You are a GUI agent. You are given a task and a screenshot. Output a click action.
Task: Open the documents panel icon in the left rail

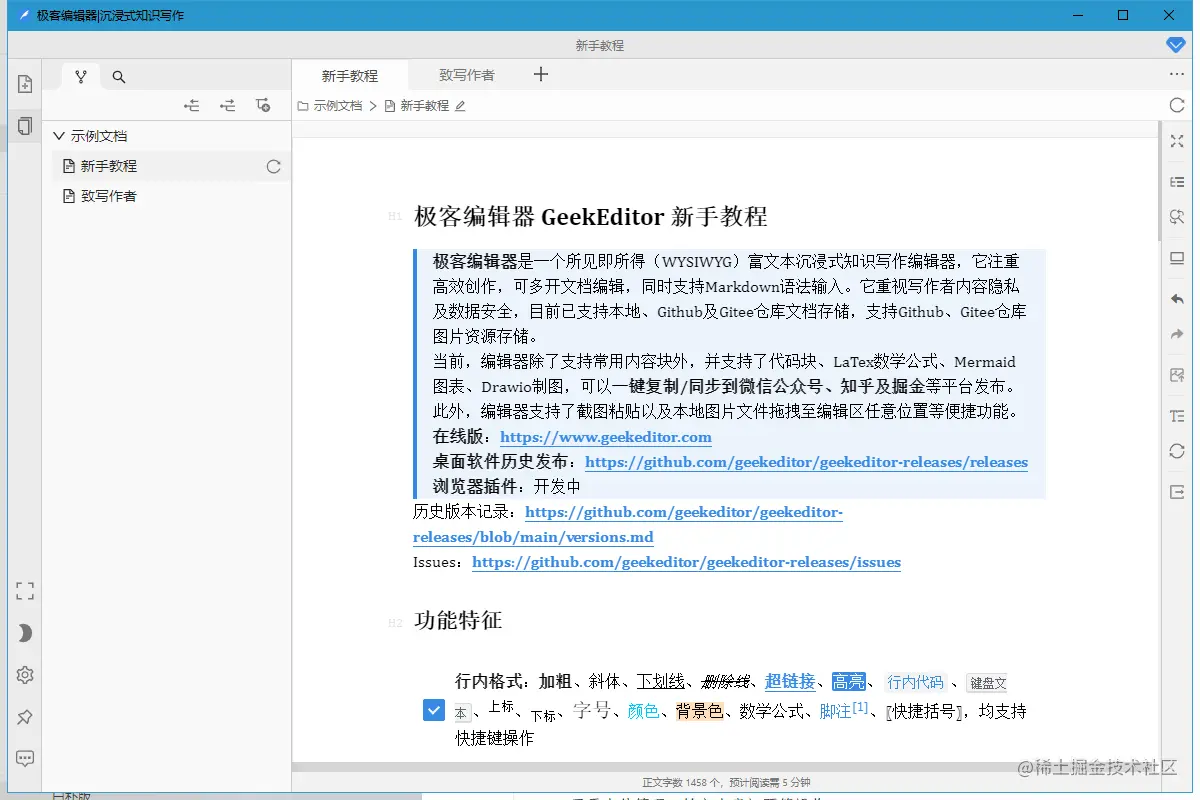25,126
